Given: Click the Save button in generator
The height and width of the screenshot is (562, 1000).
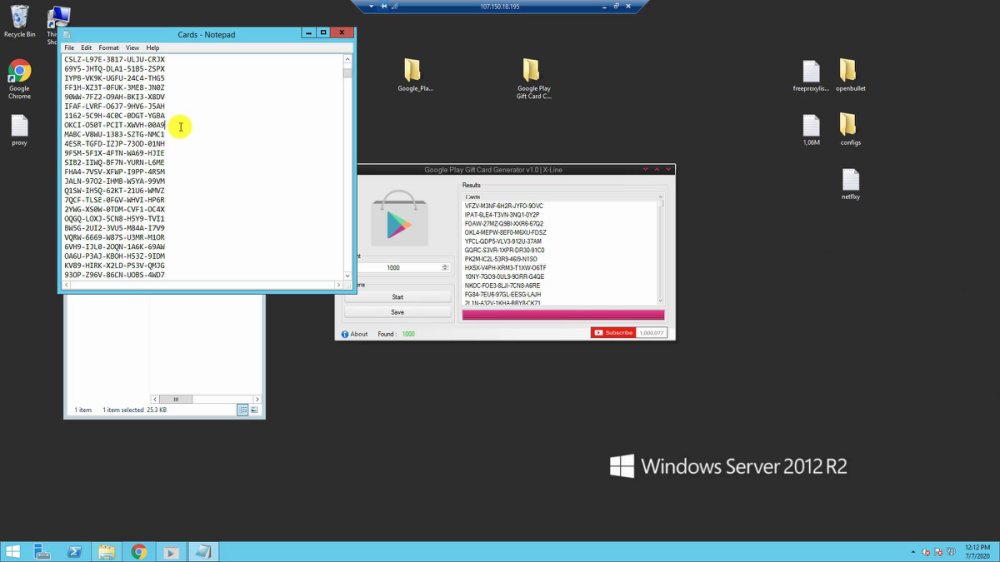Looking at the screenshot, I should point(397,313).
